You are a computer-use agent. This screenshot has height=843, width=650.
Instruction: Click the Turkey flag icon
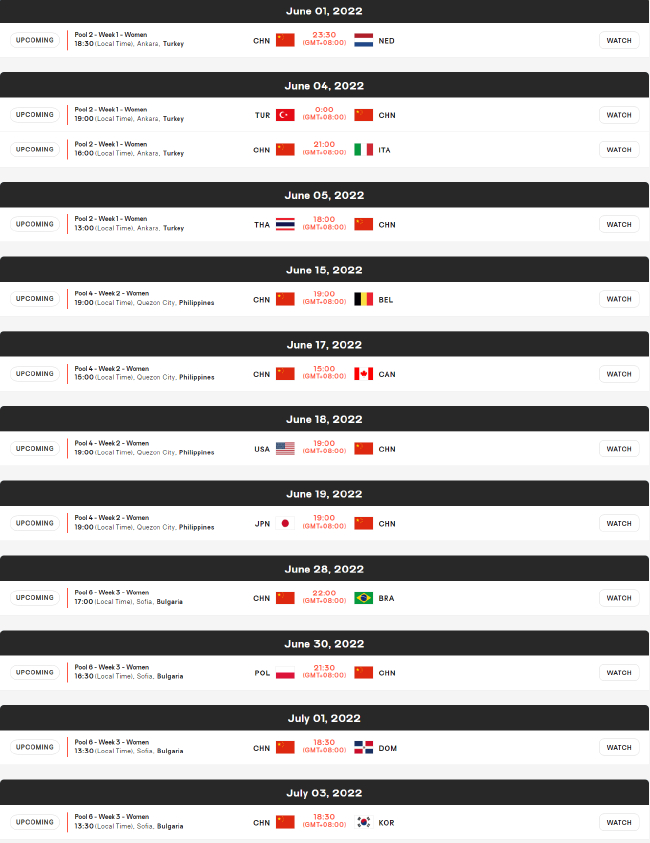[x=285, y=115]
